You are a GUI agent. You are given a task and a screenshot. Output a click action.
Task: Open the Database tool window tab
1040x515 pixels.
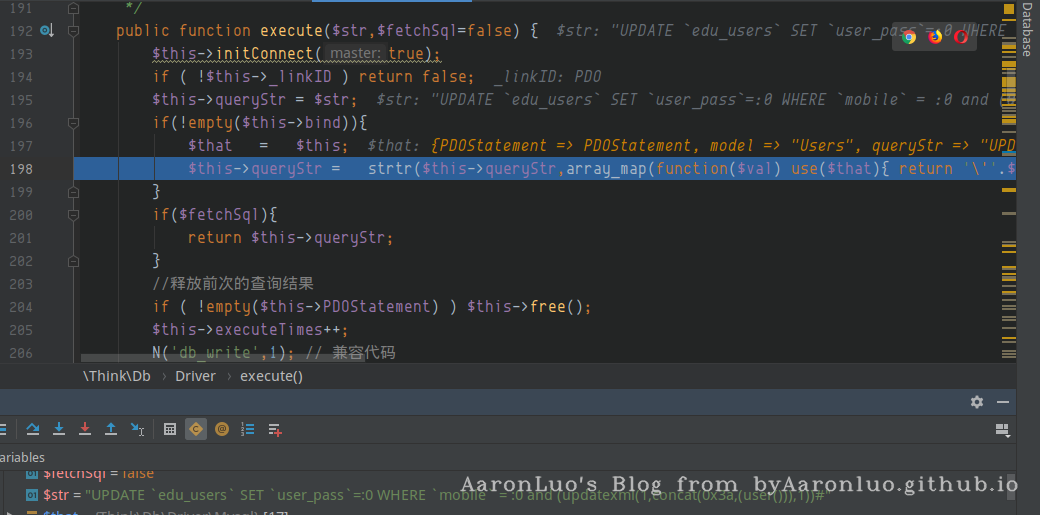click(x=1027, y=30)
